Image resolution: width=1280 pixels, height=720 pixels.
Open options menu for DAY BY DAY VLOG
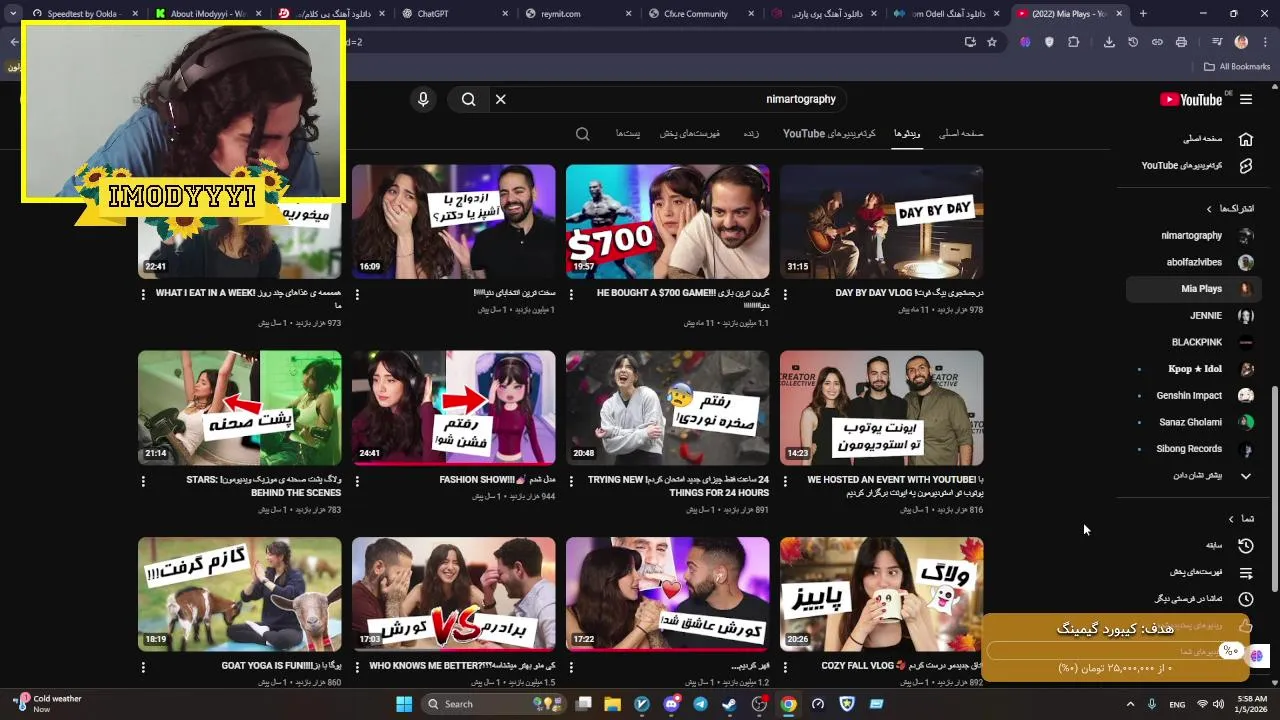pyautogui.click(x=785, y=294)
